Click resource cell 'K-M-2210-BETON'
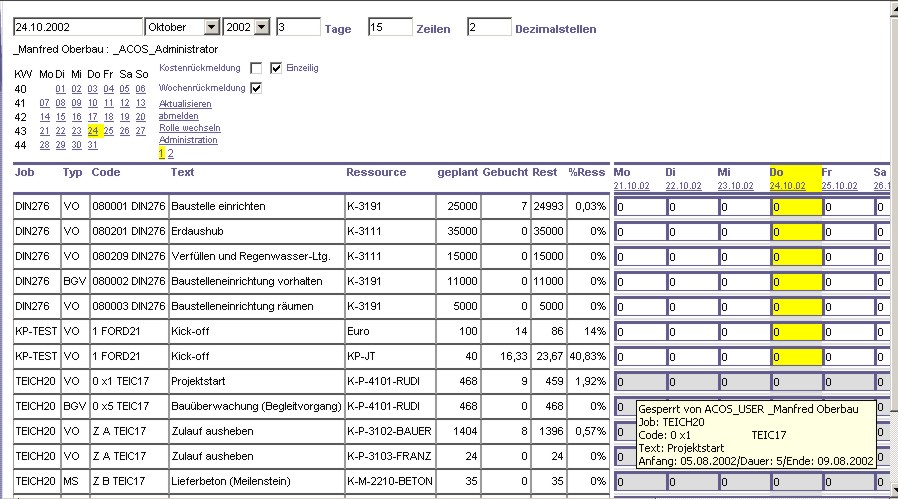 [x=390, y=481]
